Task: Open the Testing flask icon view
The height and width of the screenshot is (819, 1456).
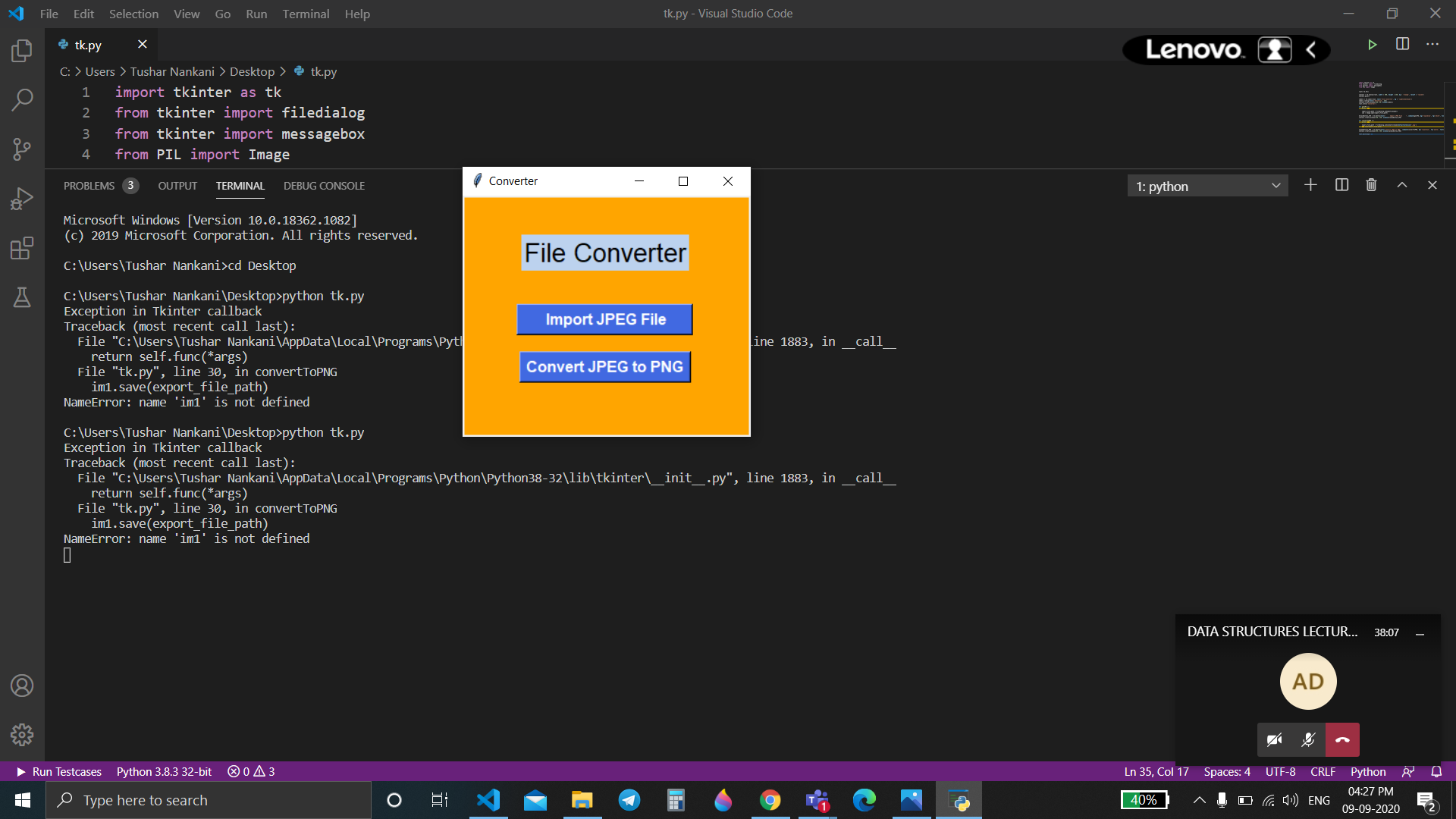Action: pos(22,297)
